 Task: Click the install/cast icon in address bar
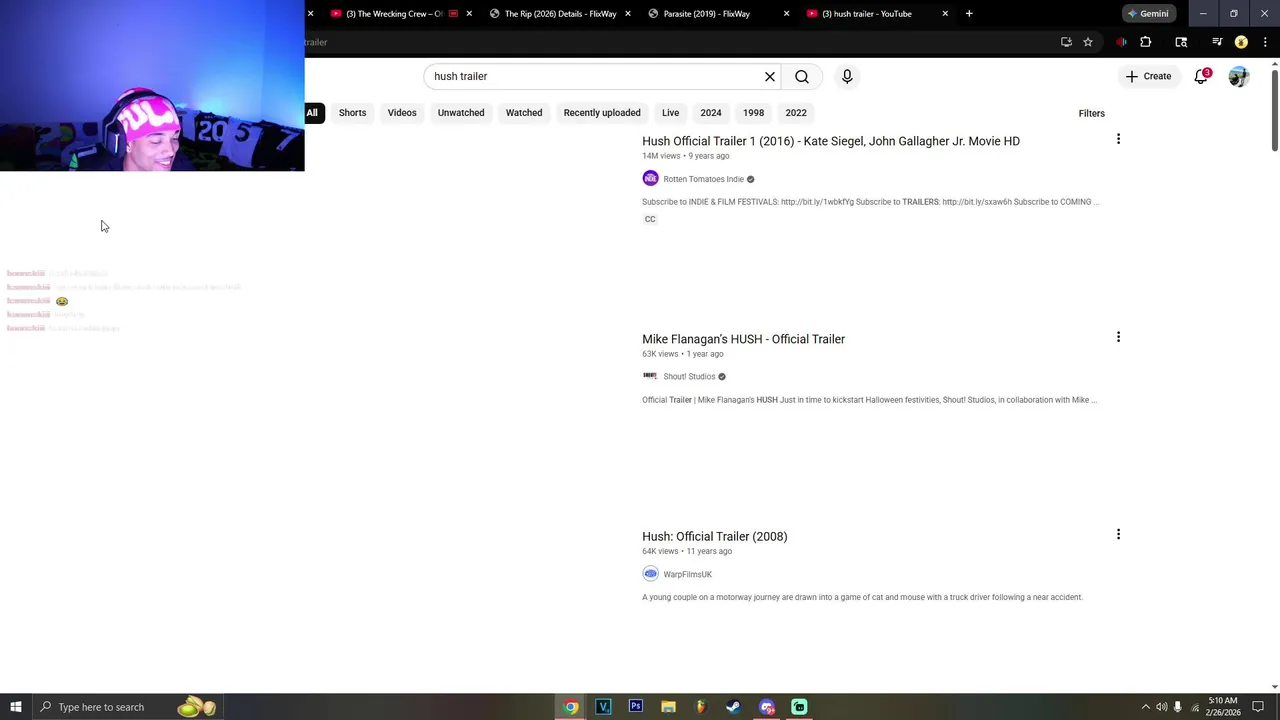1066,42
